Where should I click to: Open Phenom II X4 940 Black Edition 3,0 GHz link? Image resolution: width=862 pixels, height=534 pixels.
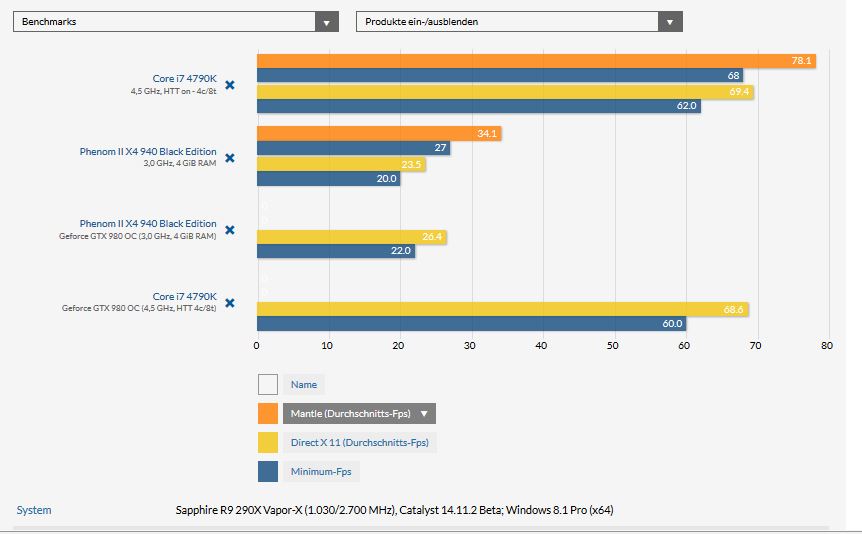148,151
